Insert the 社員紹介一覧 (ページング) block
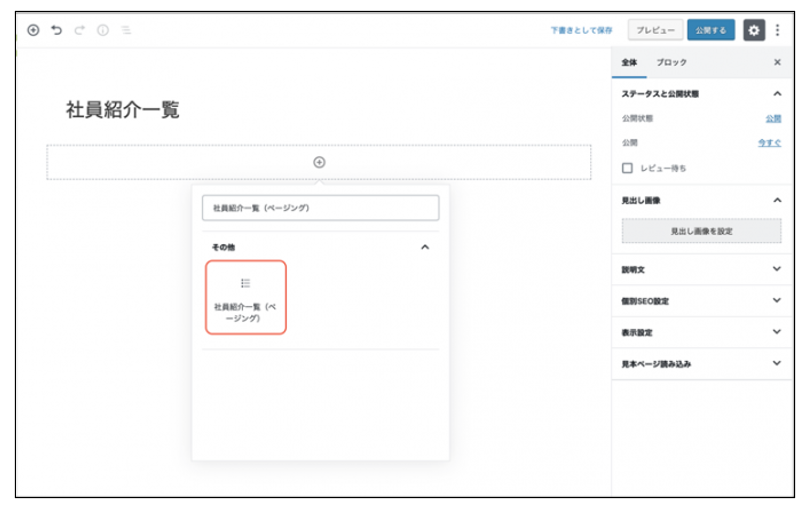The width and height of the screenshot is (803, 506). click(x=246, y=297)
